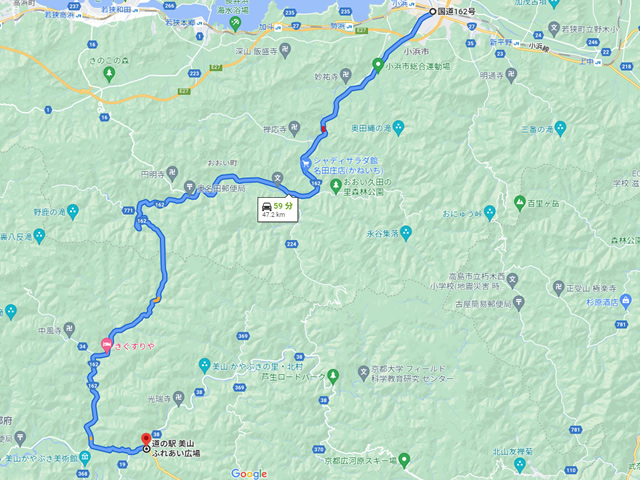Select the pink hotel marker さぐすりや
This screenshot has height=480, width=640.
[106, 346]
